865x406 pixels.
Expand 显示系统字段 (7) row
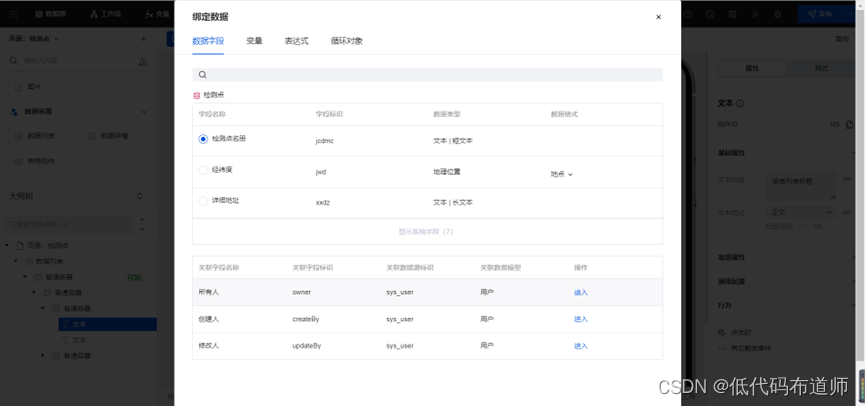click(426, 232)
